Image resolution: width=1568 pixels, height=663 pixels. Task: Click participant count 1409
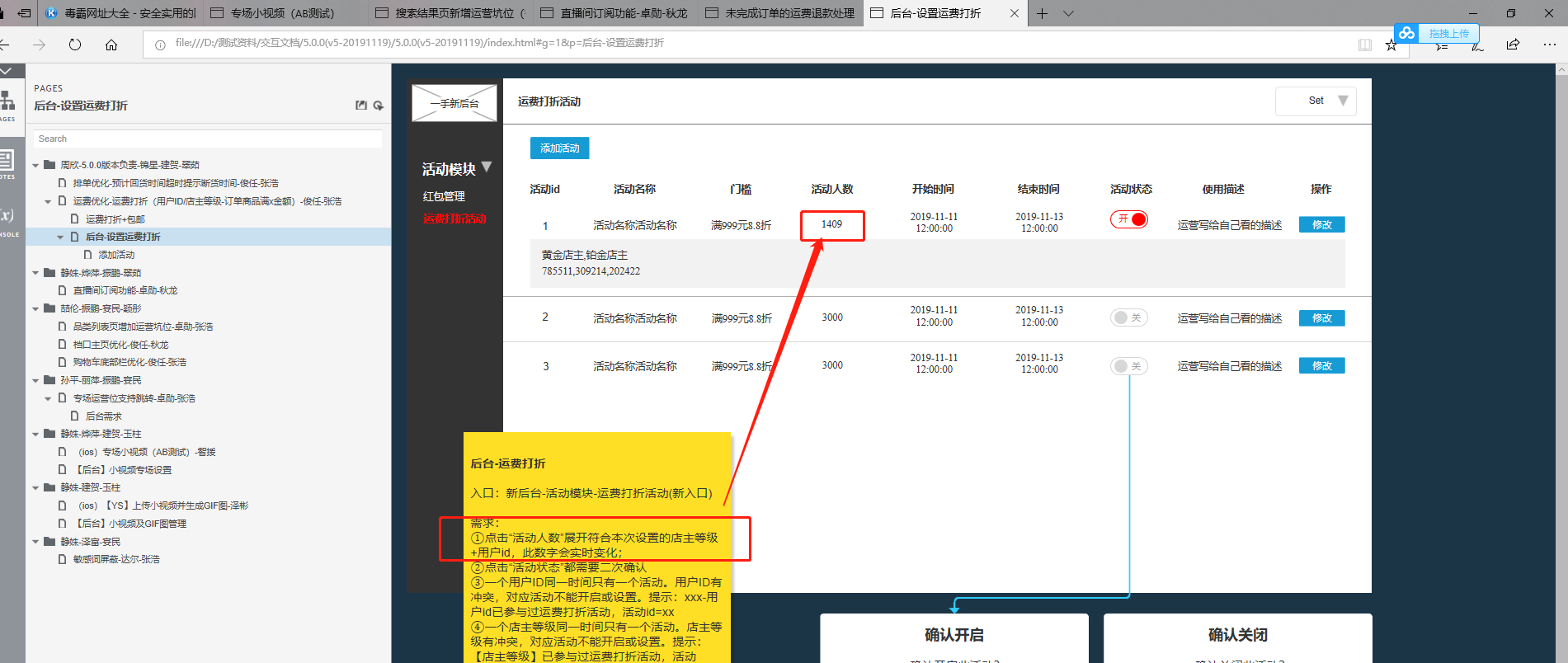pyautogui.click(x=831, y=224)
